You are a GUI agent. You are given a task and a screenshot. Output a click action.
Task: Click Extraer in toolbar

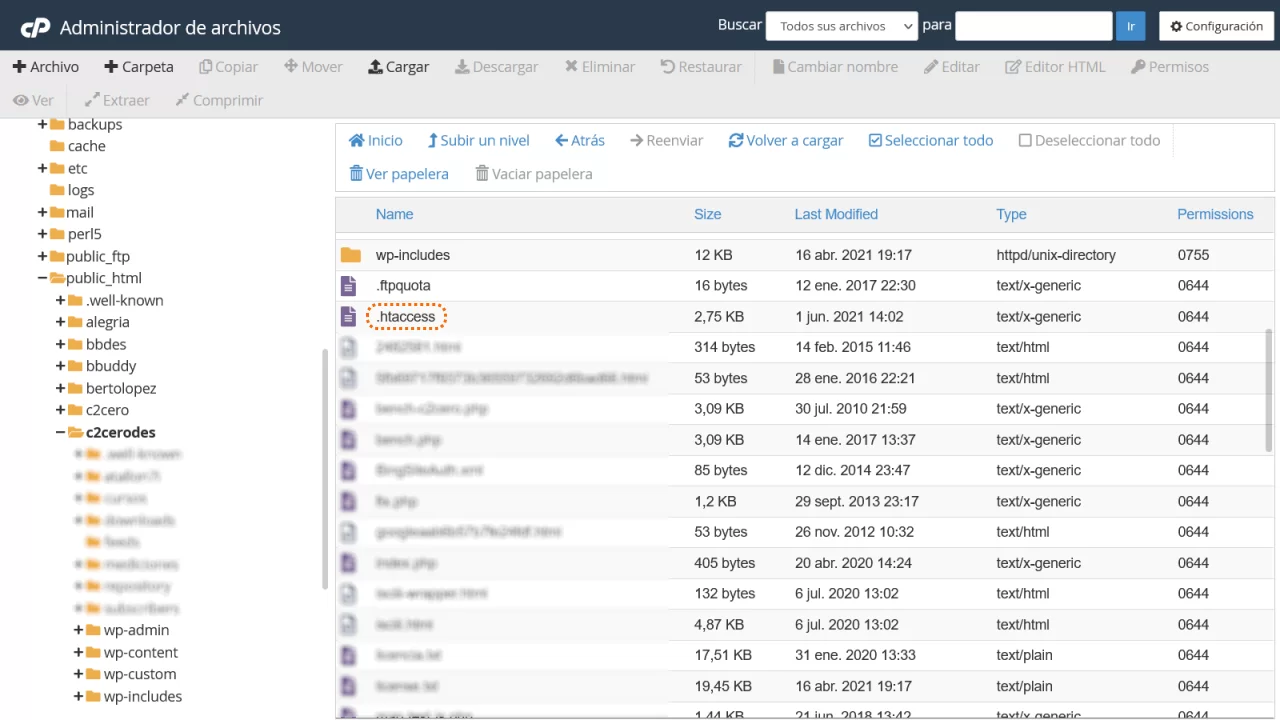click(117, 101)
